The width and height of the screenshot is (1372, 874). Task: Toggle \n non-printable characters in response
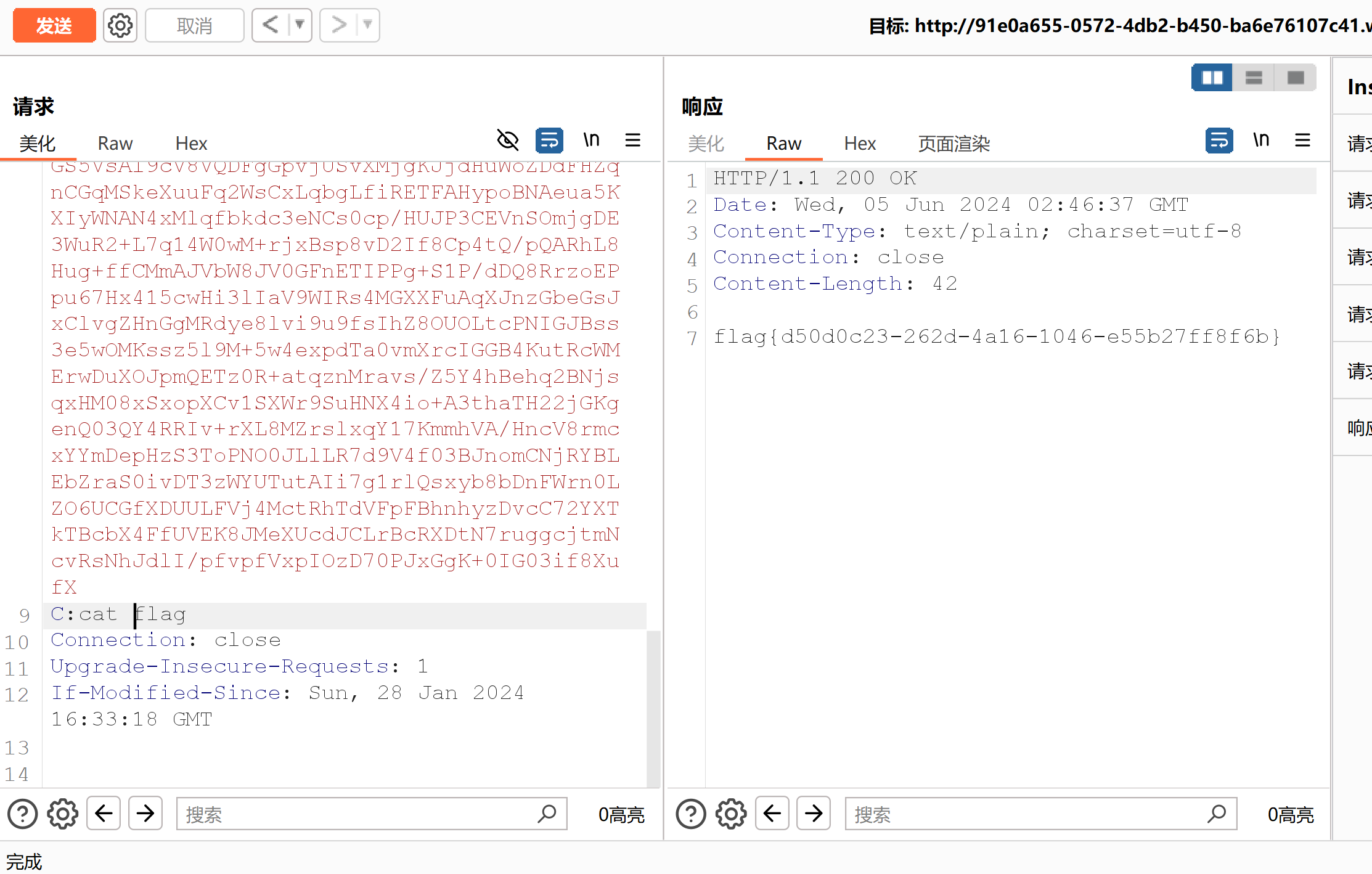pyautogui.click(x=1262, y=141)
